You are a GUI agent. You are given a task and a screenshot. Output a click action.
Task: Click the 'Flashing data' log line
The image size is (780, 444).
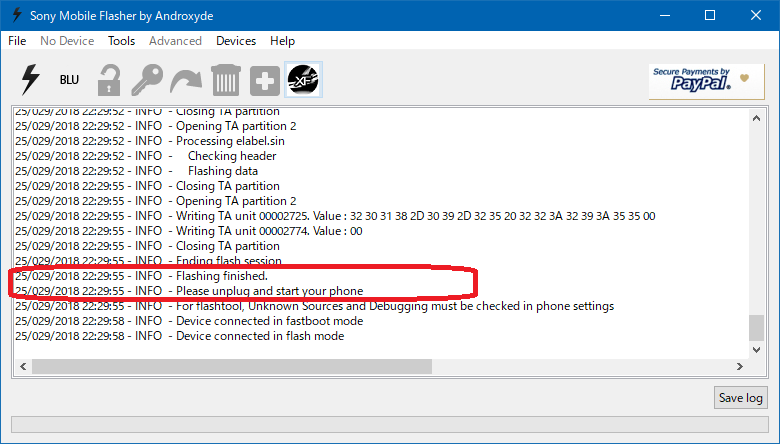pyautogui.click(x=136, y=171)
